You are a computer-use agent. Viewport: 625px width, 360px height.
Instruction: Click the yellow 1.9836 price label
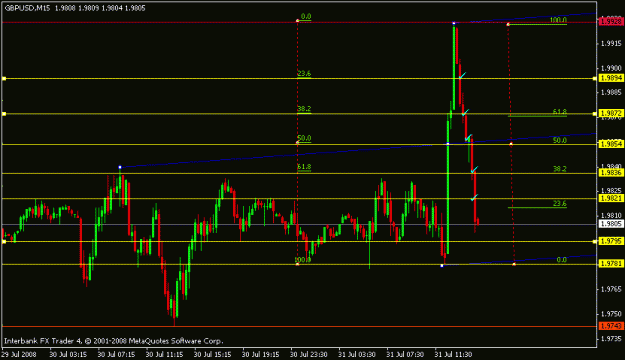[x=611, y=173]
